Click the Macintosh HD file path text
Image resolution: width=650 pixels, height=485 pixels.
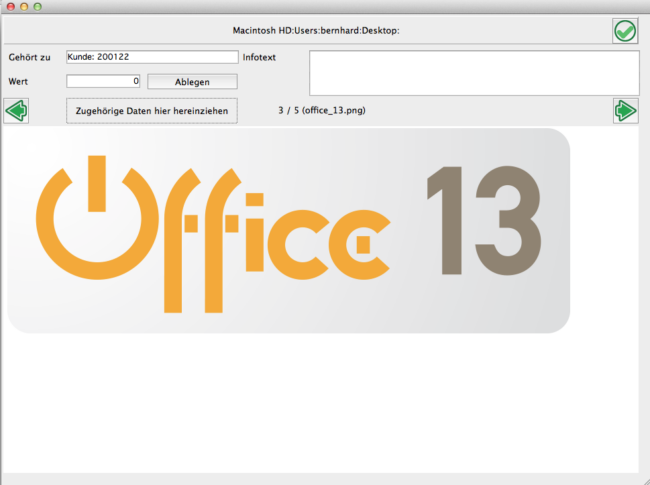tap(315, 31)
